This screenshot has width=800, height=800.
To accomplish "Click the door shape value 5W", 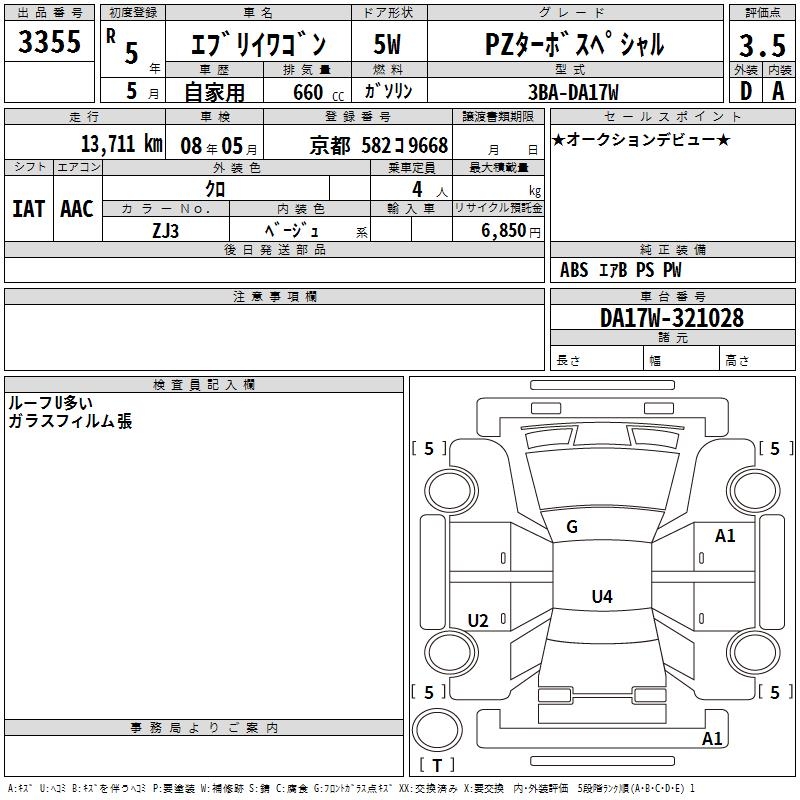I will 387,44.
